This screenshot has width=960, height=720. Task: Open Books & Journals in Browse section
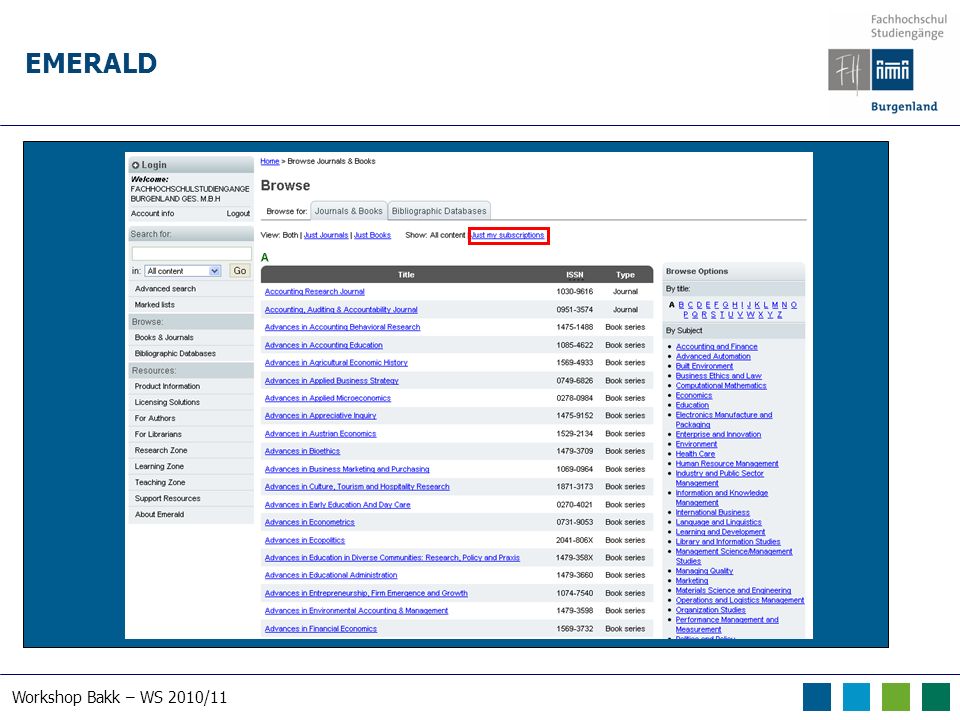pyautogui.click(x=163, y=337)
